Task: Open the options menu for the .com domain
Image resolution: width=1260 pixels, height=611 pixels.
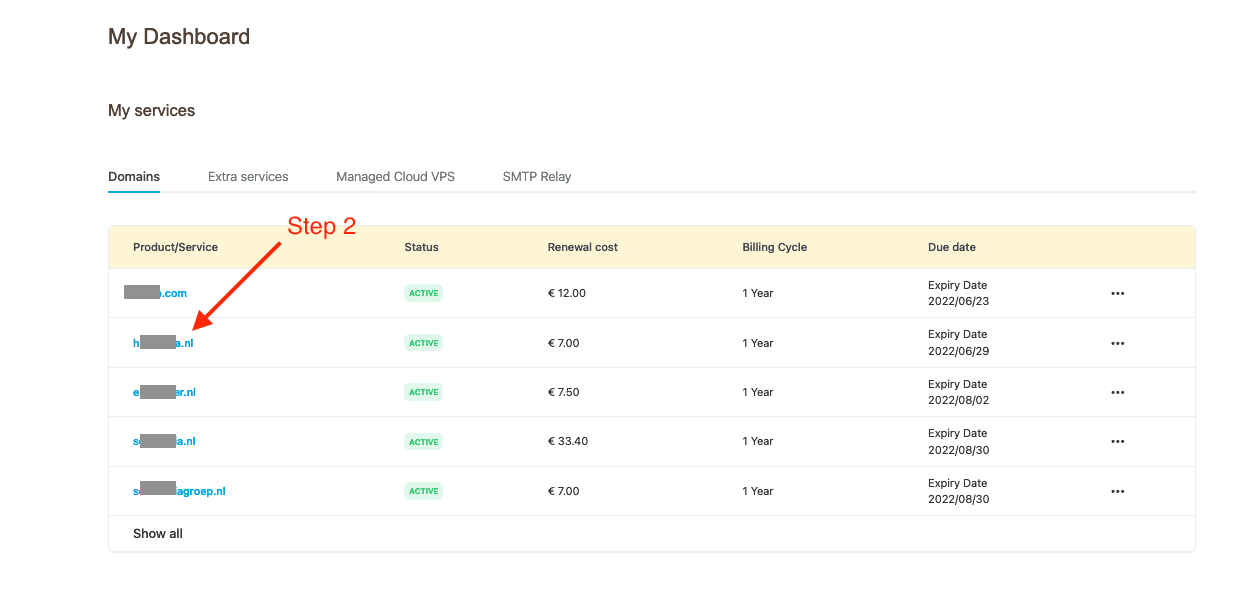Action: pyautogui.click(x=1117, y=293)
